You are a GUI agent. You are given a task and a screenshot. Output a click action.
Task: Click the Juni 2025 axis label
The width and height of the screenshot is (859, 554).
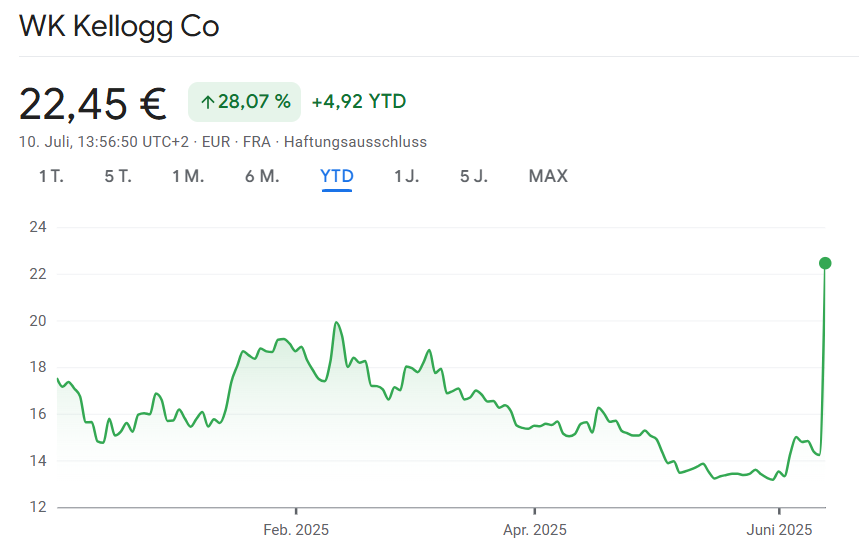pos(779,530)
